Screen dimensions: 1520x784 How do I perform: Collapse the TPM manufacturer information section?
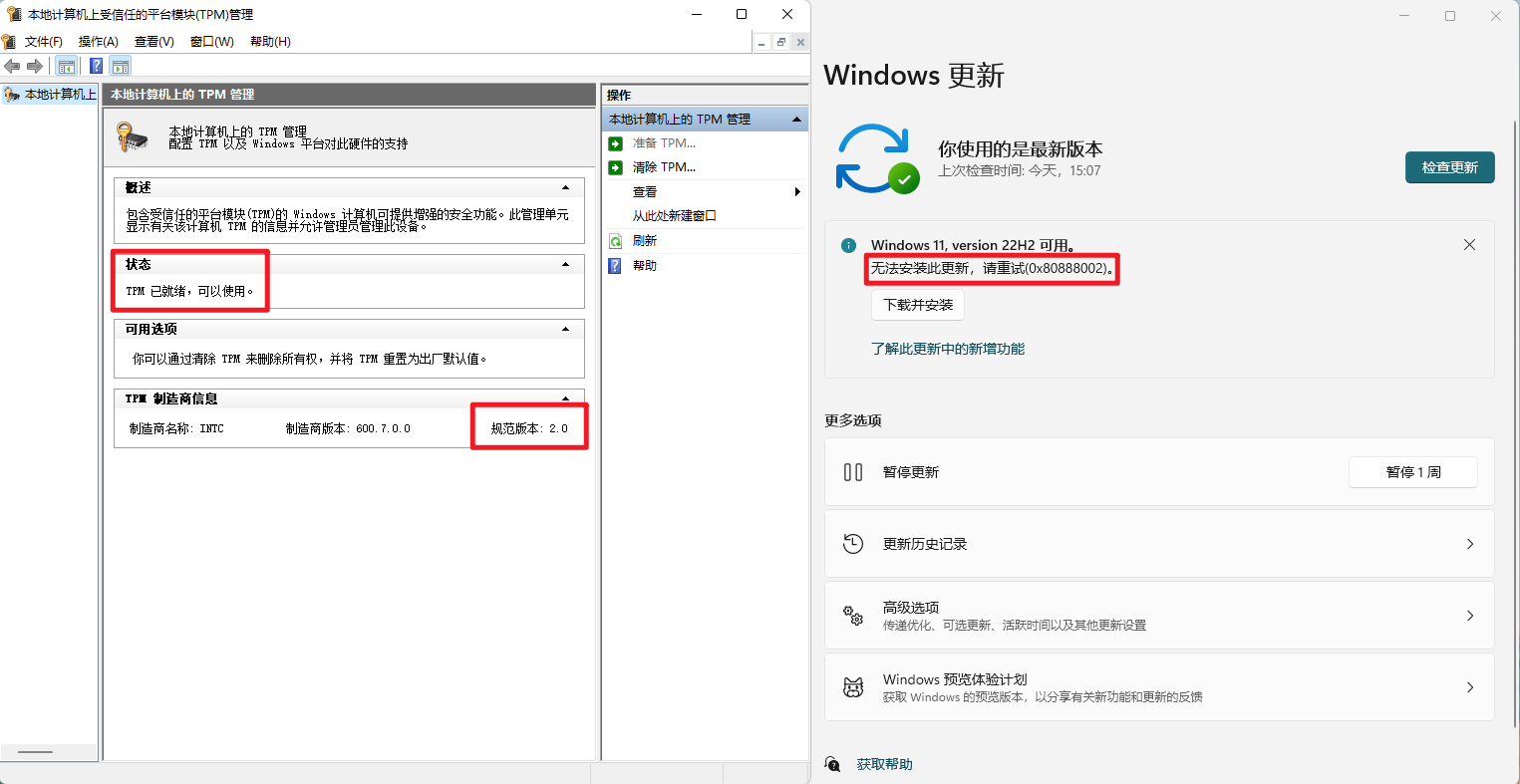(565, 398)
